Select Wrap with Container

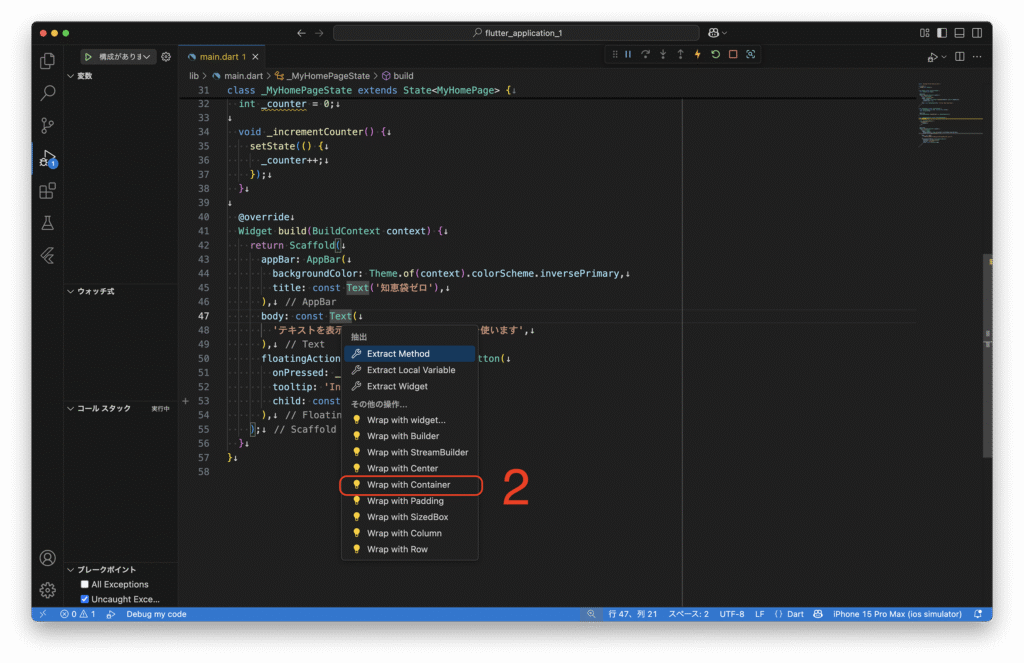pyautogui.click(x=409, y=485)
